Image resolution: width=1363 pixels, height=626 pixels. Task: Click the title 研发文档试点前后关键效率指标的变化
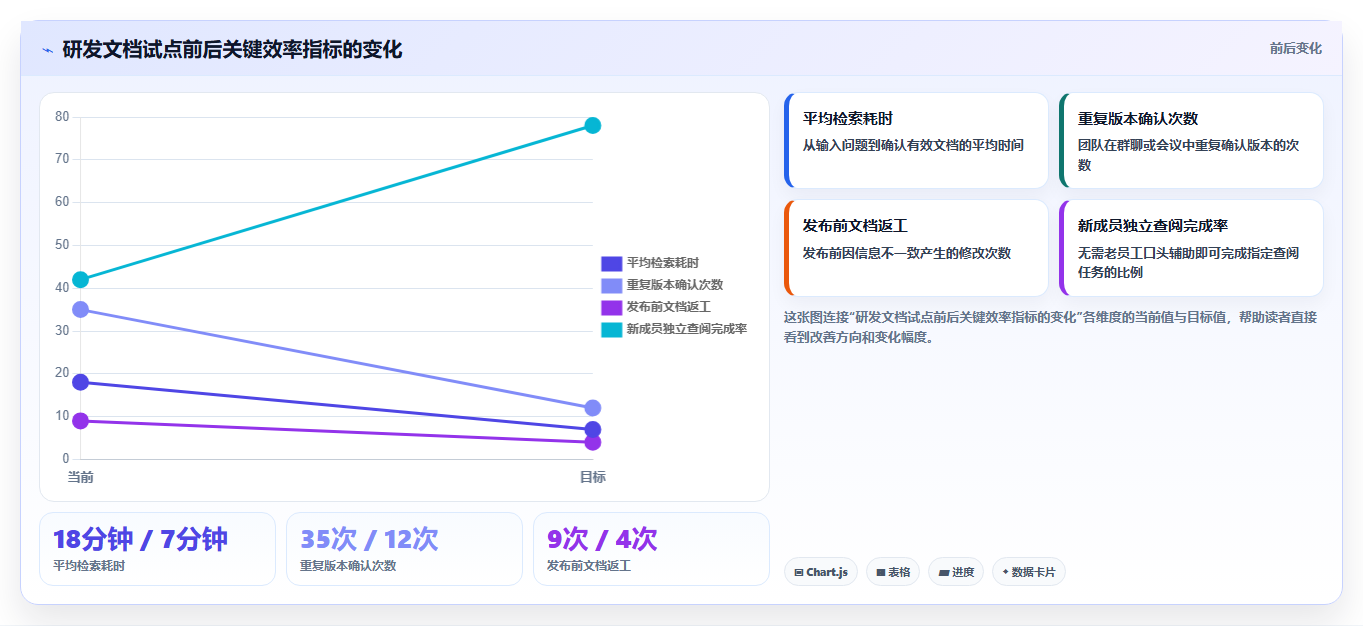(232, 50)
